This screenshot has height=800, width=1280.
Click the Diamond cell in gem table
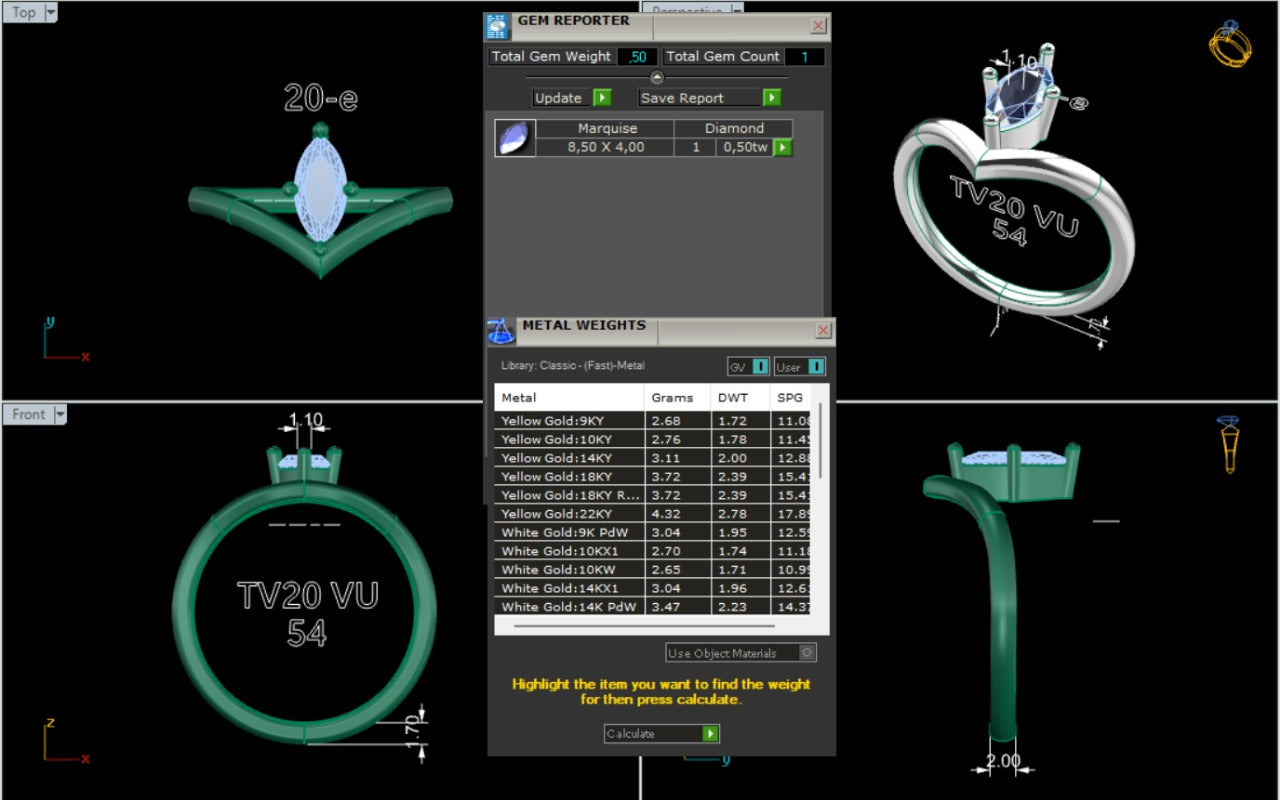(734, 129)
